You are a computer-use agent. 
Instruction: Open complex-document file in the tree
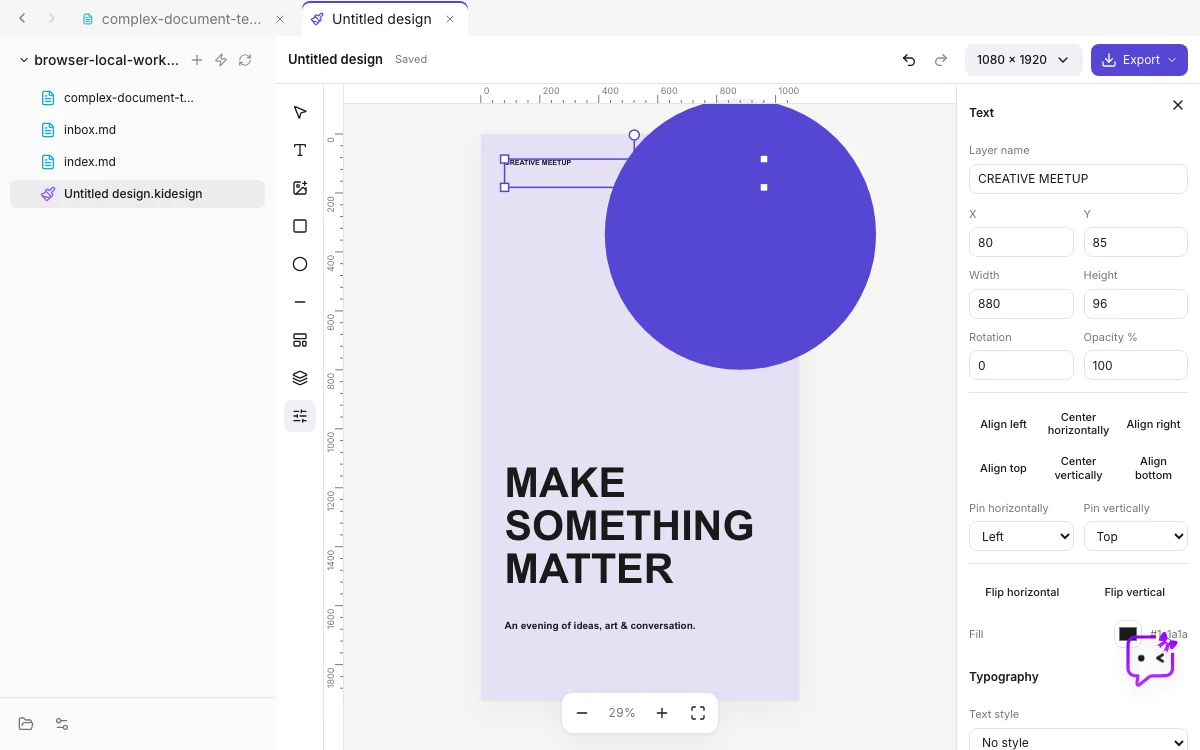pos(137,98)
